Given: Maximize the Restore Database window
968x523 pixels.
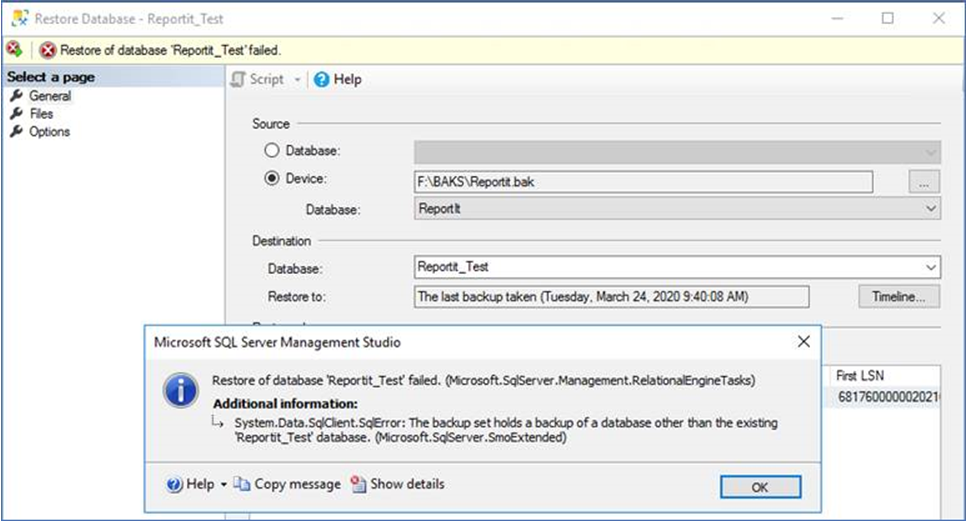Looking at the screenshot, I should pos(888,19).
